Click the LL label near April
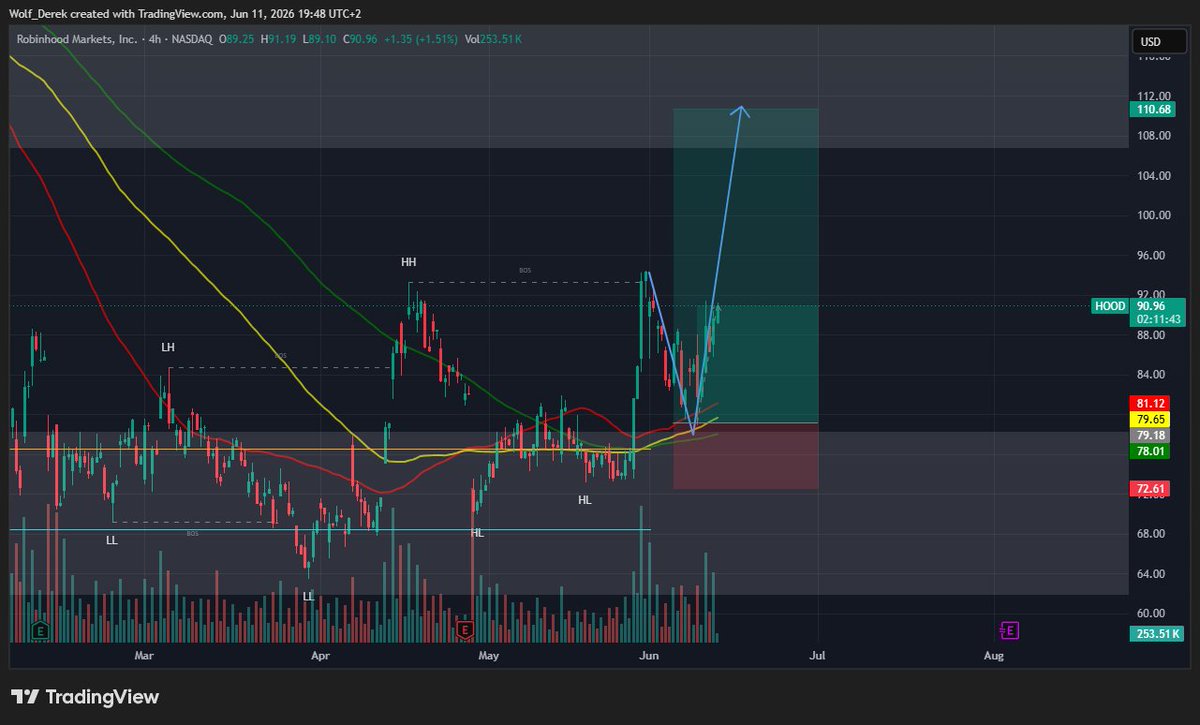The width and height of the screenshot is (1200, 725). click(309, 595)
